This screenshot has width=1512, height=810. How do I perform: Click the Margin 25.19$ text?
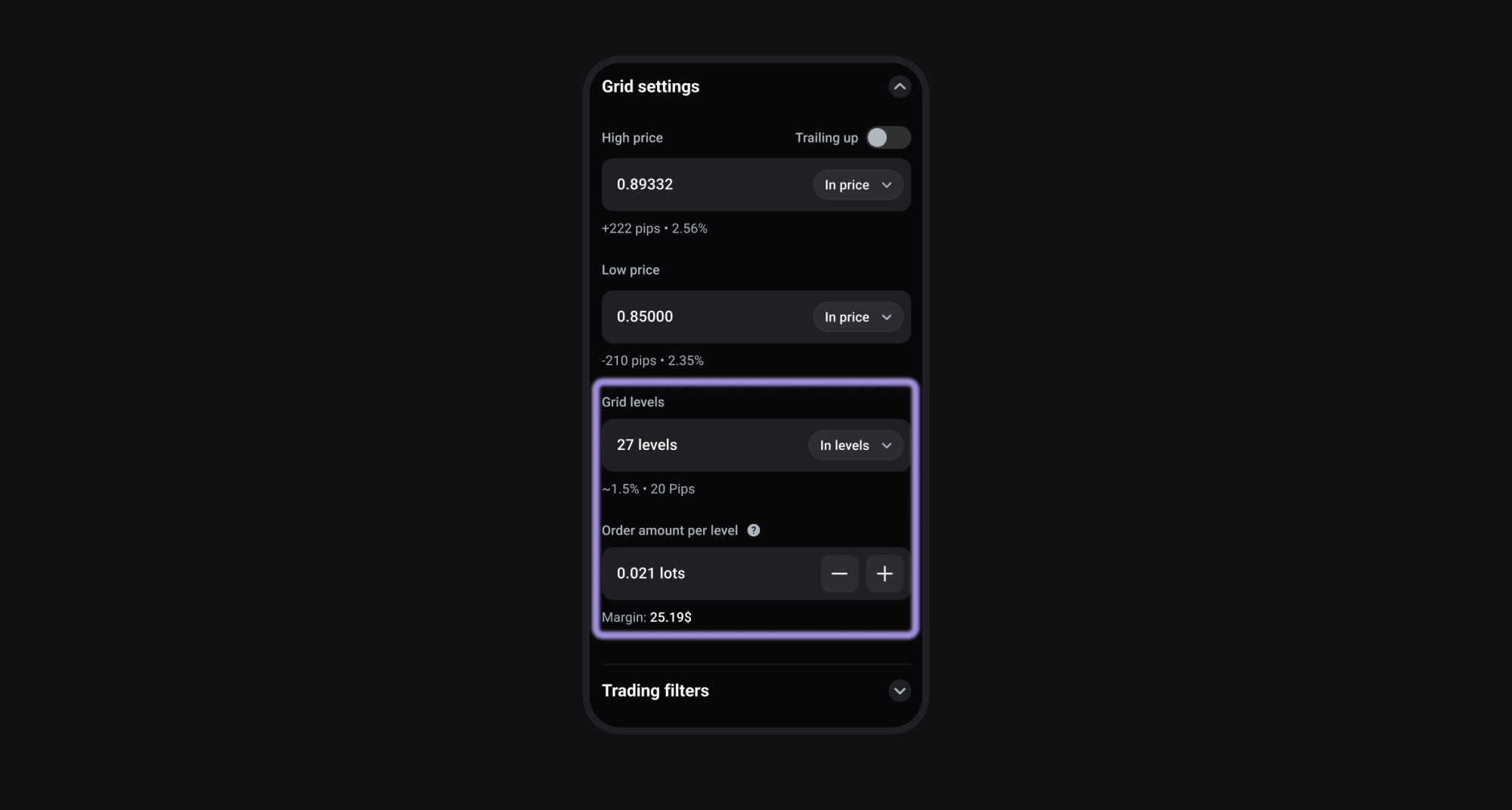pyautogui.click(x=646, y=617)
